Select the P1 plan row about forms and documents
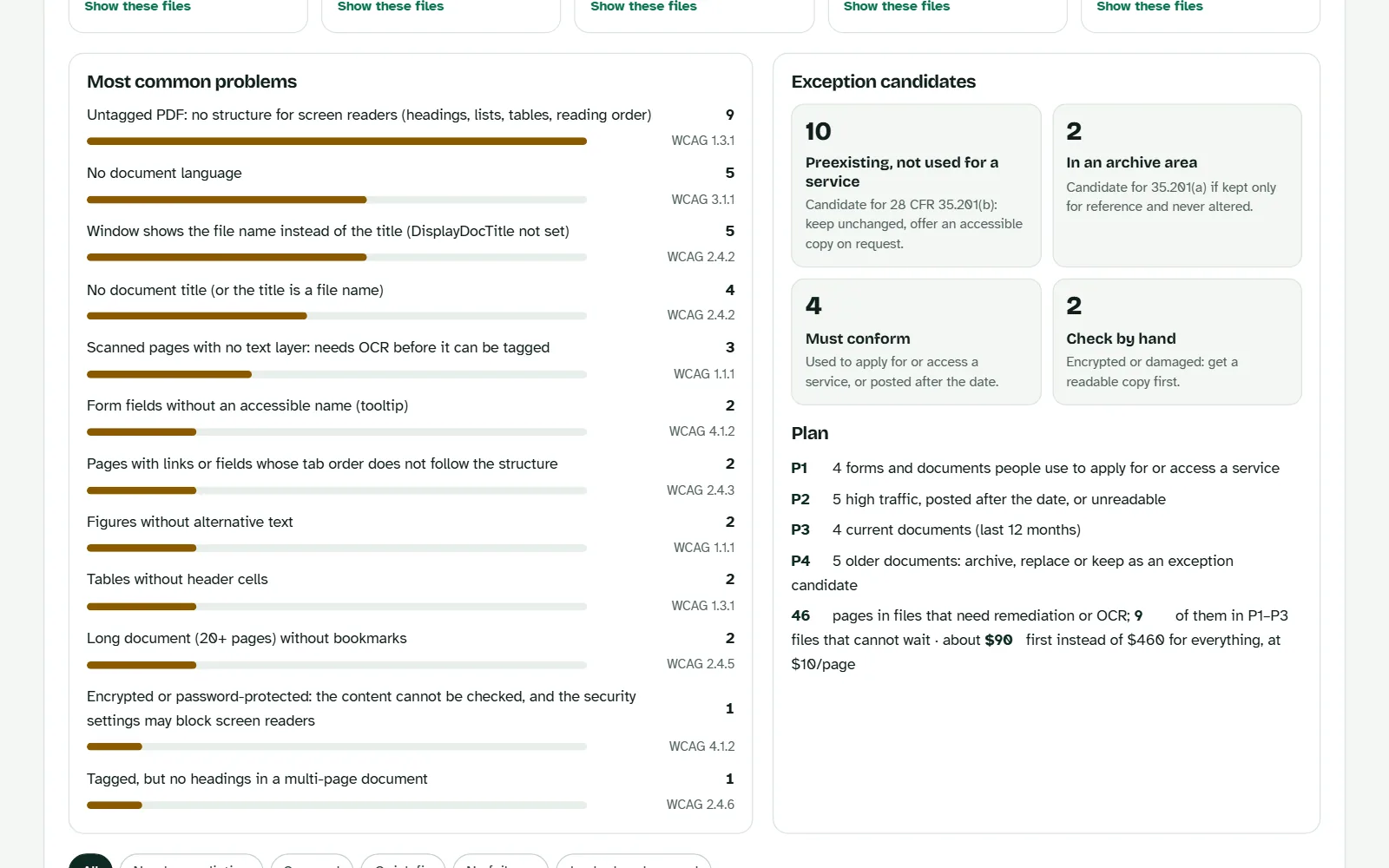 coord(1036,468)
